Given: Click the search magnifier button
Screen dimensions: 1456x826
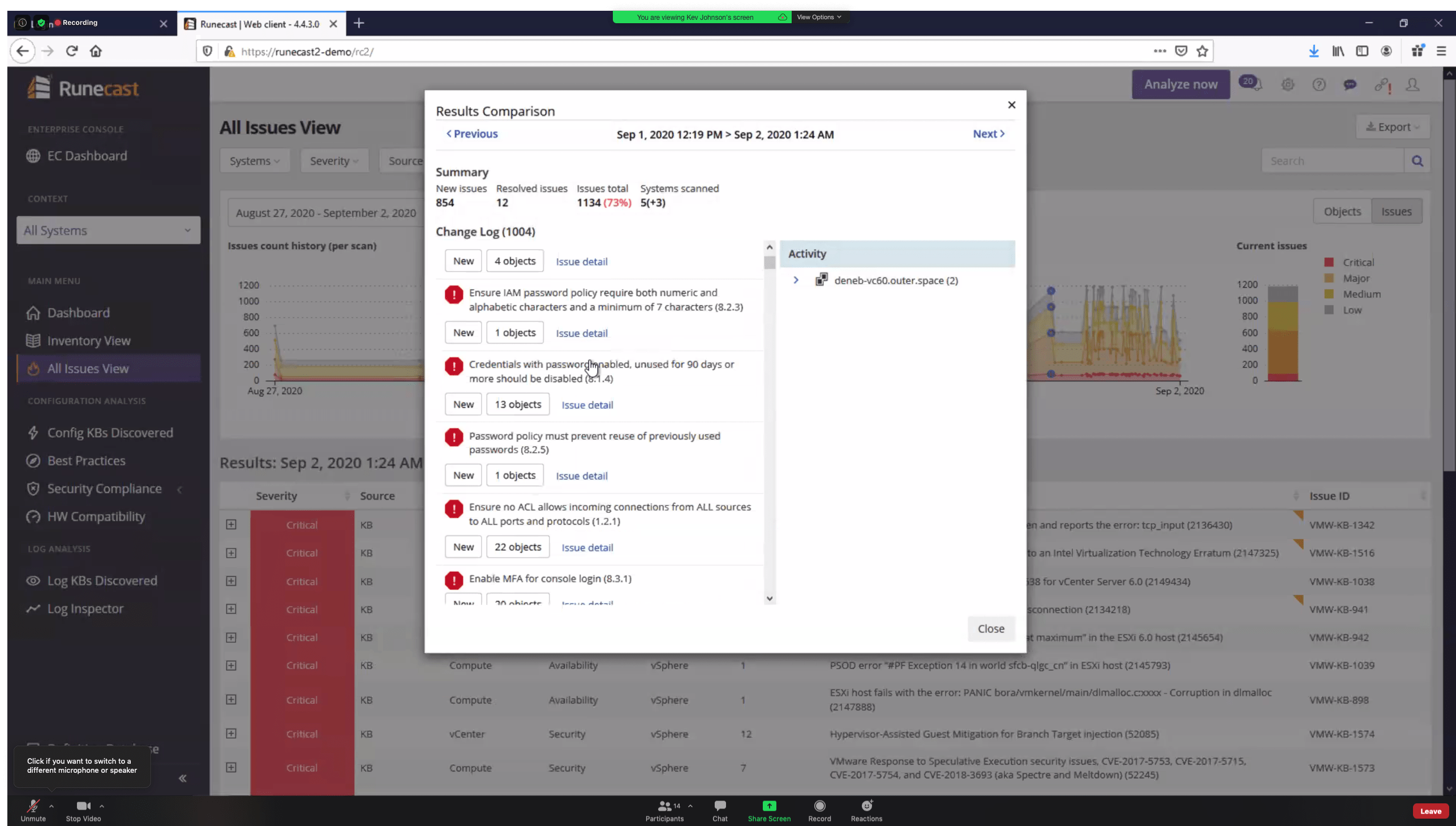Looking at the screenshot, I should (x=1417, y=161).
